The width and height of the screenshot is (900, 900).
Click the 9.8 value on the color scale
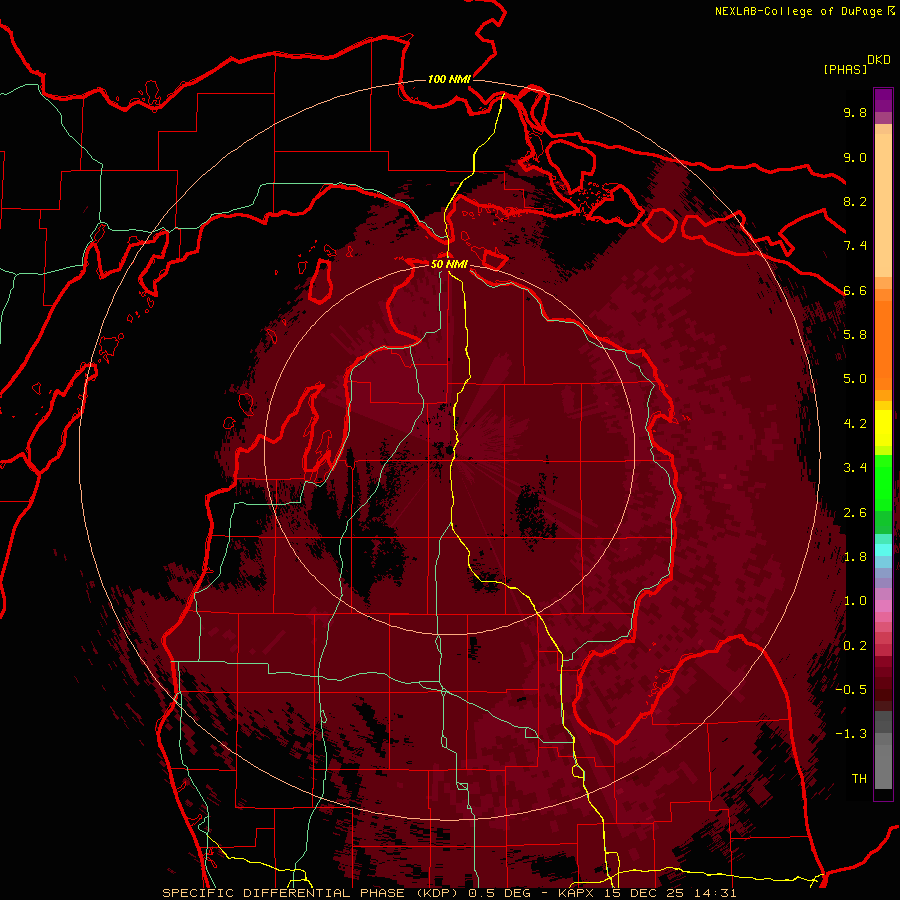pos(855,112)
